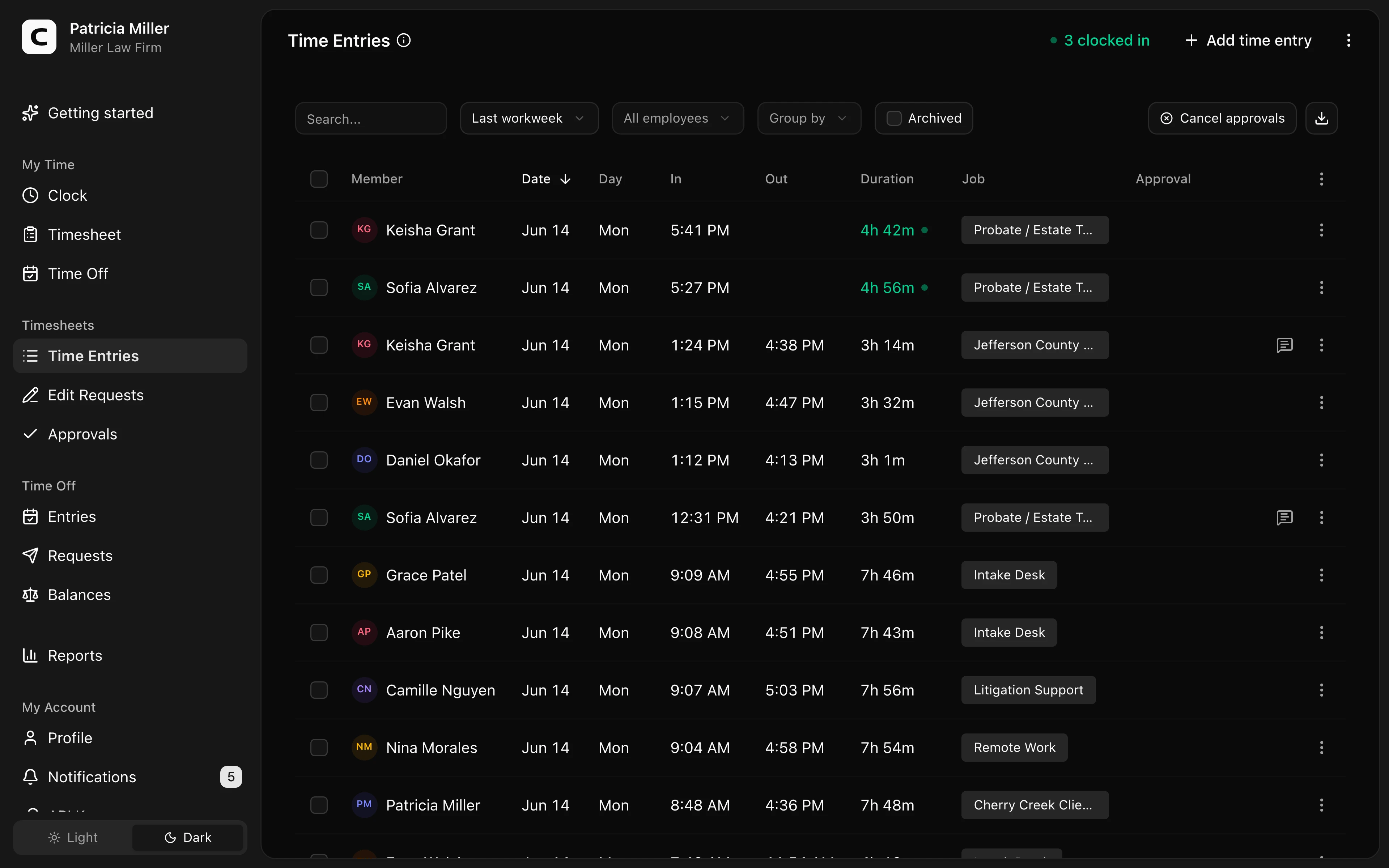The height and width of the screenshot is (868, 1389).
Task: Check the Archived filter checkbox
Action: (x=894, y=118)
